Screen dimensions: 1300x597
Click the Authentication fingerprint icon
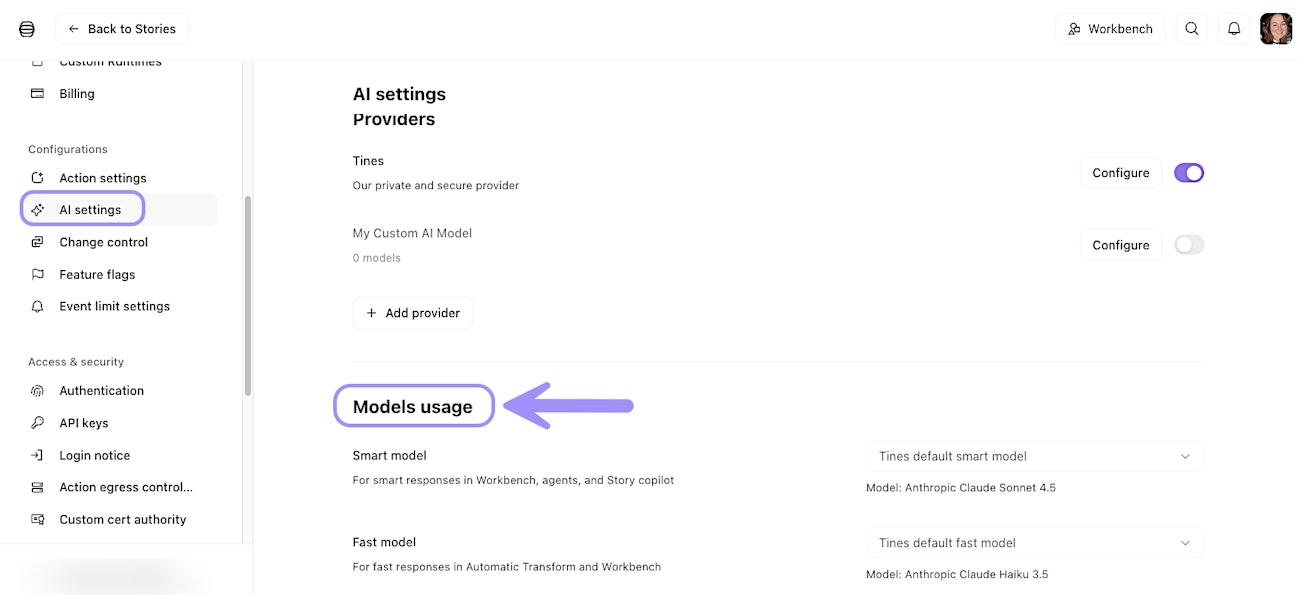(x=38, y=391)
